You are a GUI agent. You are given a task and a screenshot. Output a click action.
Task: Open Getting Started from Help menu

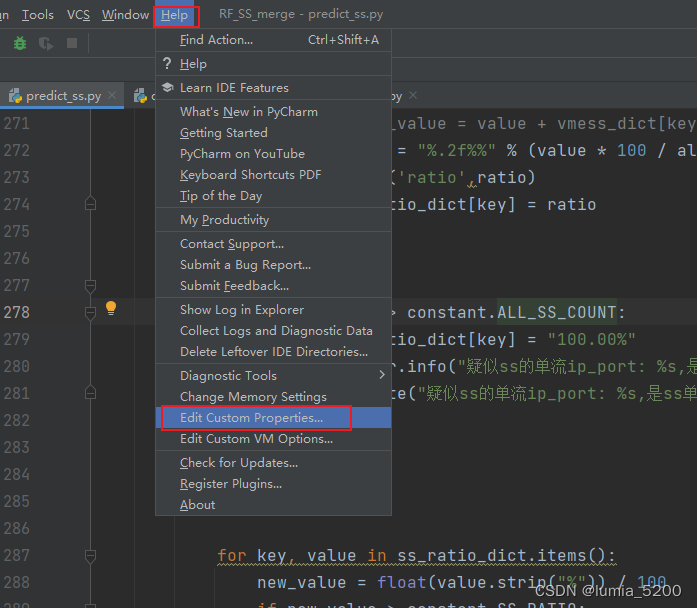pos(273,132)
